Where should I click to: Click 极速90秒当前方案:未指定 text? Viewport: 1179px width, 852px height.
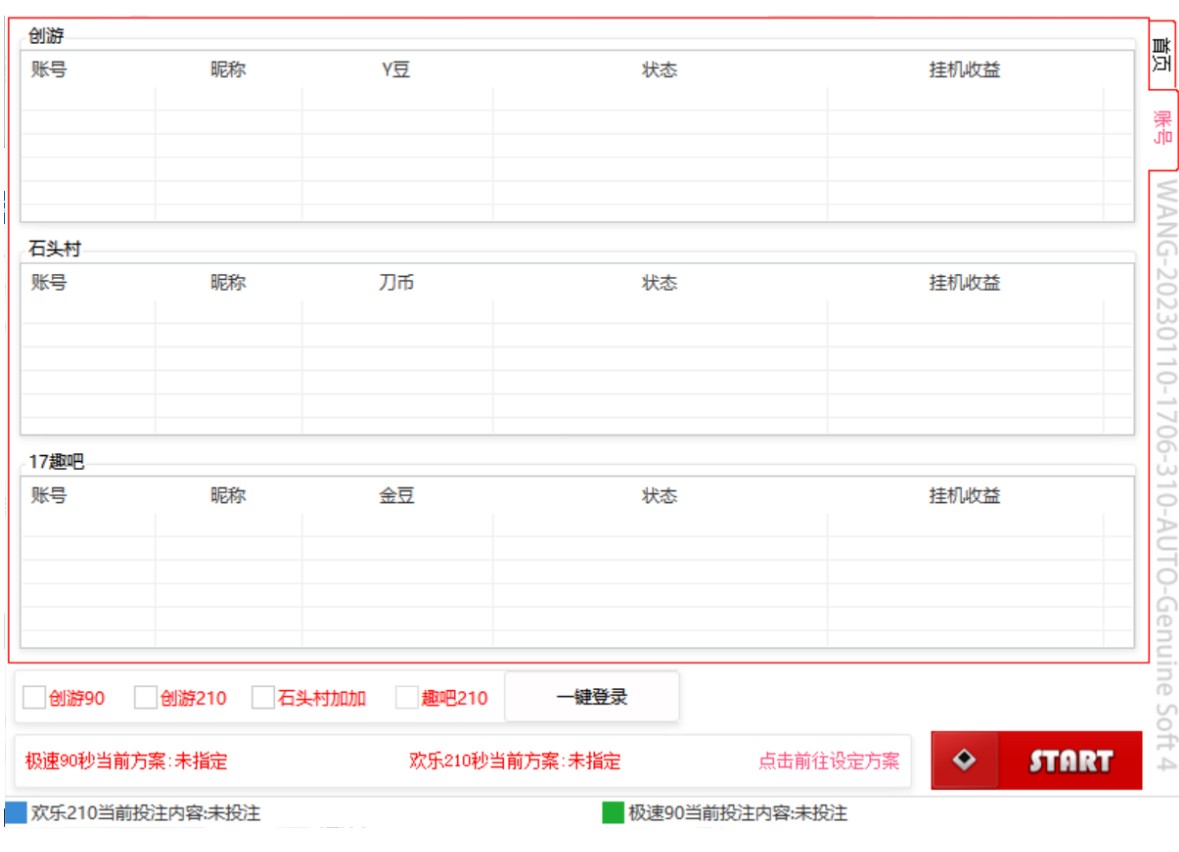tap(126, 761)
